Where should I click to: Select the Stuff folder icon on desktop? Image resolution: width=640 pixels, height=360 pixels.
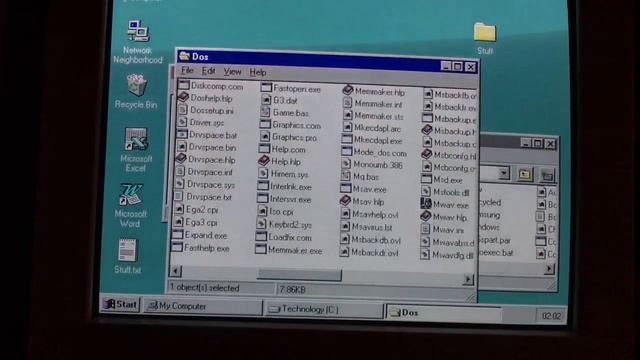point(485,32)
